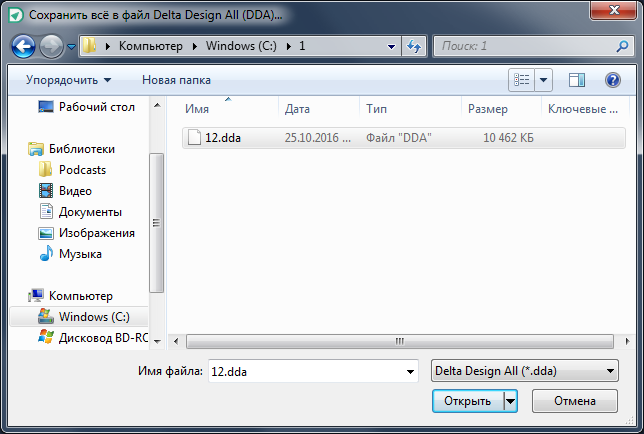Change view using the list view icon

522,80
